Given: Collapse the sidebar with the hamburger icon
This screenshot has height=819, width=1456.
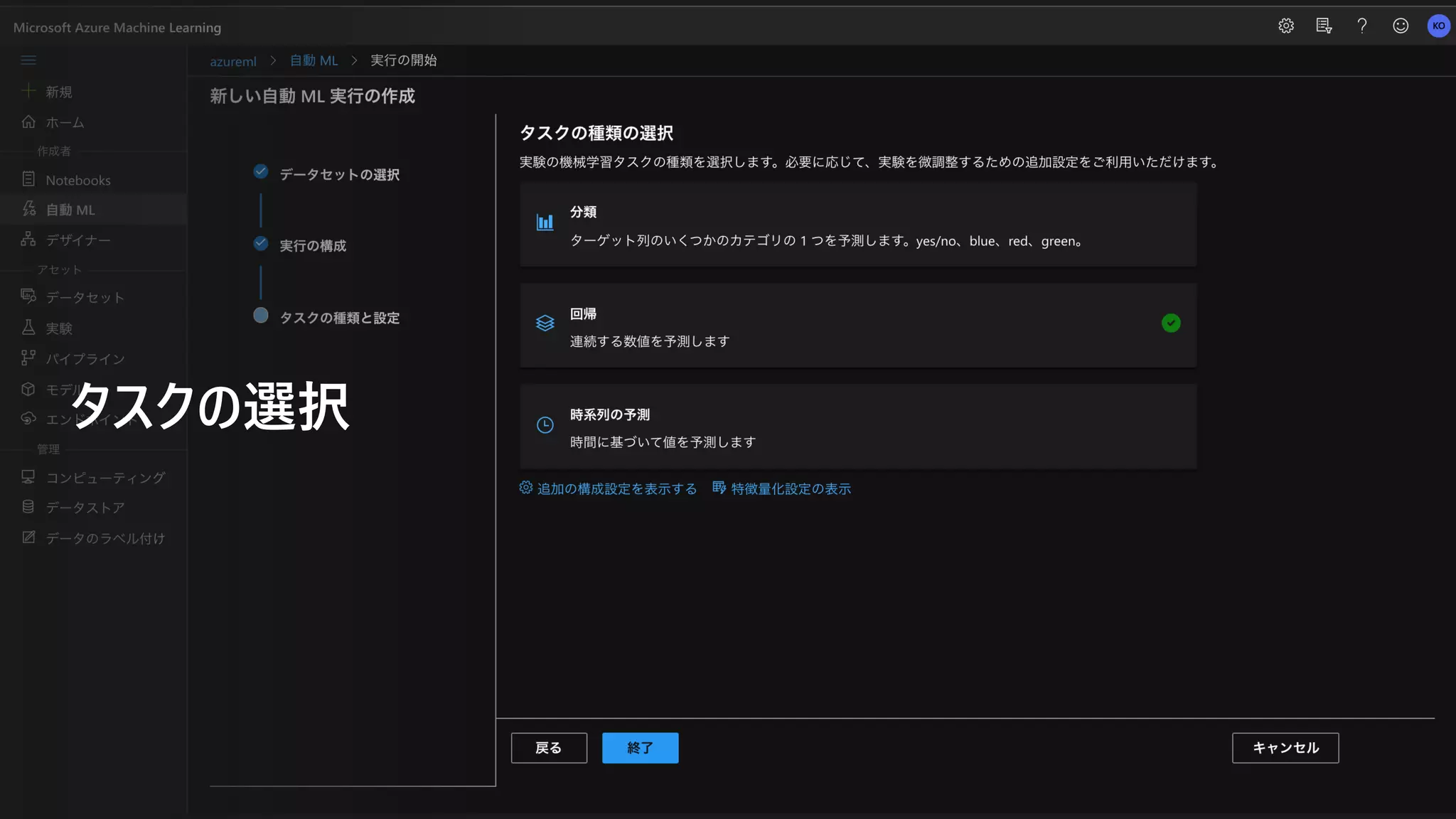Looking at the screenshot, I should pyautogui.click(x=28, y=60).
